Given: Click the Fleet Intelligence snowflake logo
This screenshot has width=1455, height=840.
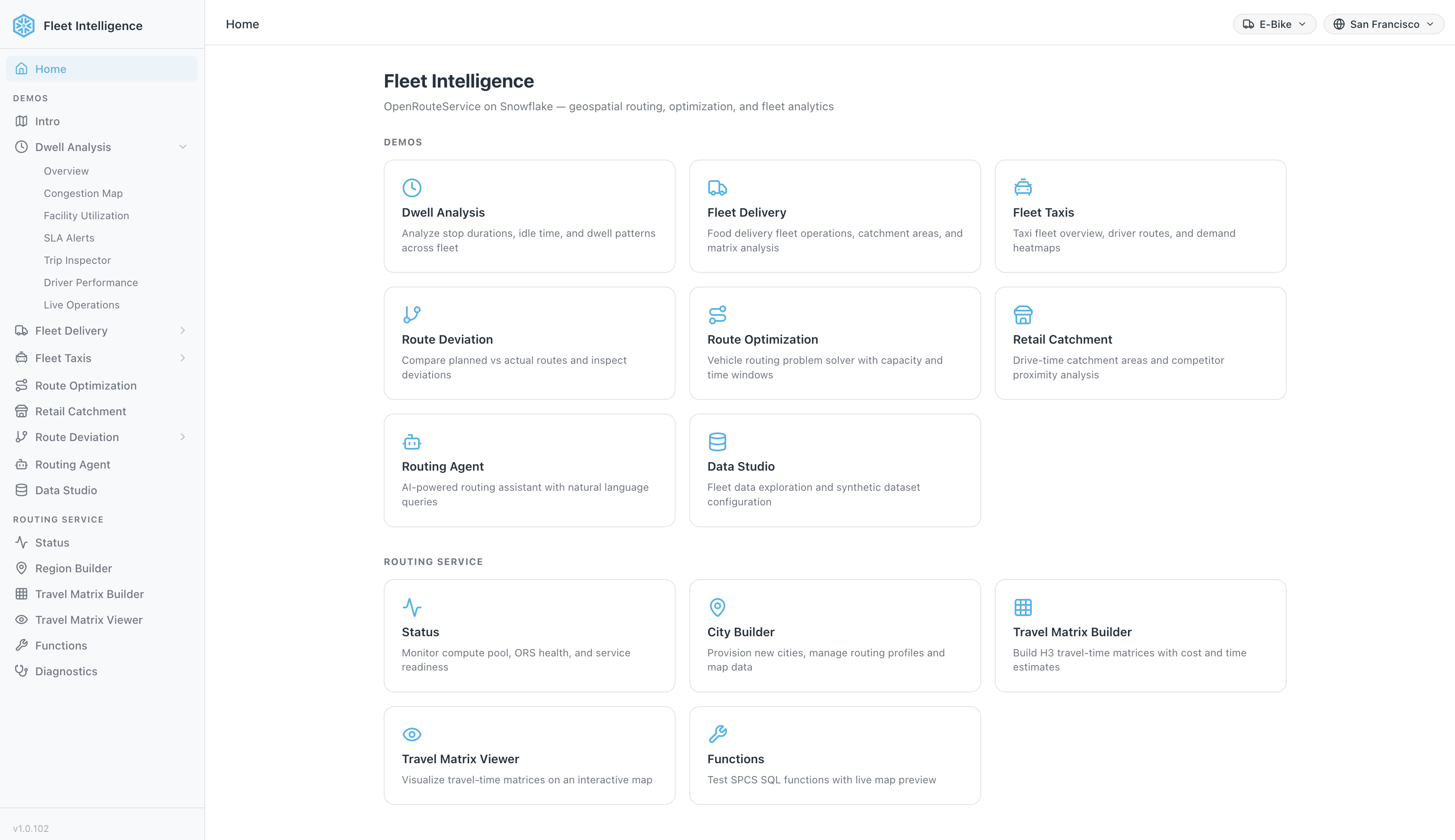Looking at the screenshot, I should pyautogui.click(x=24, y=25).
